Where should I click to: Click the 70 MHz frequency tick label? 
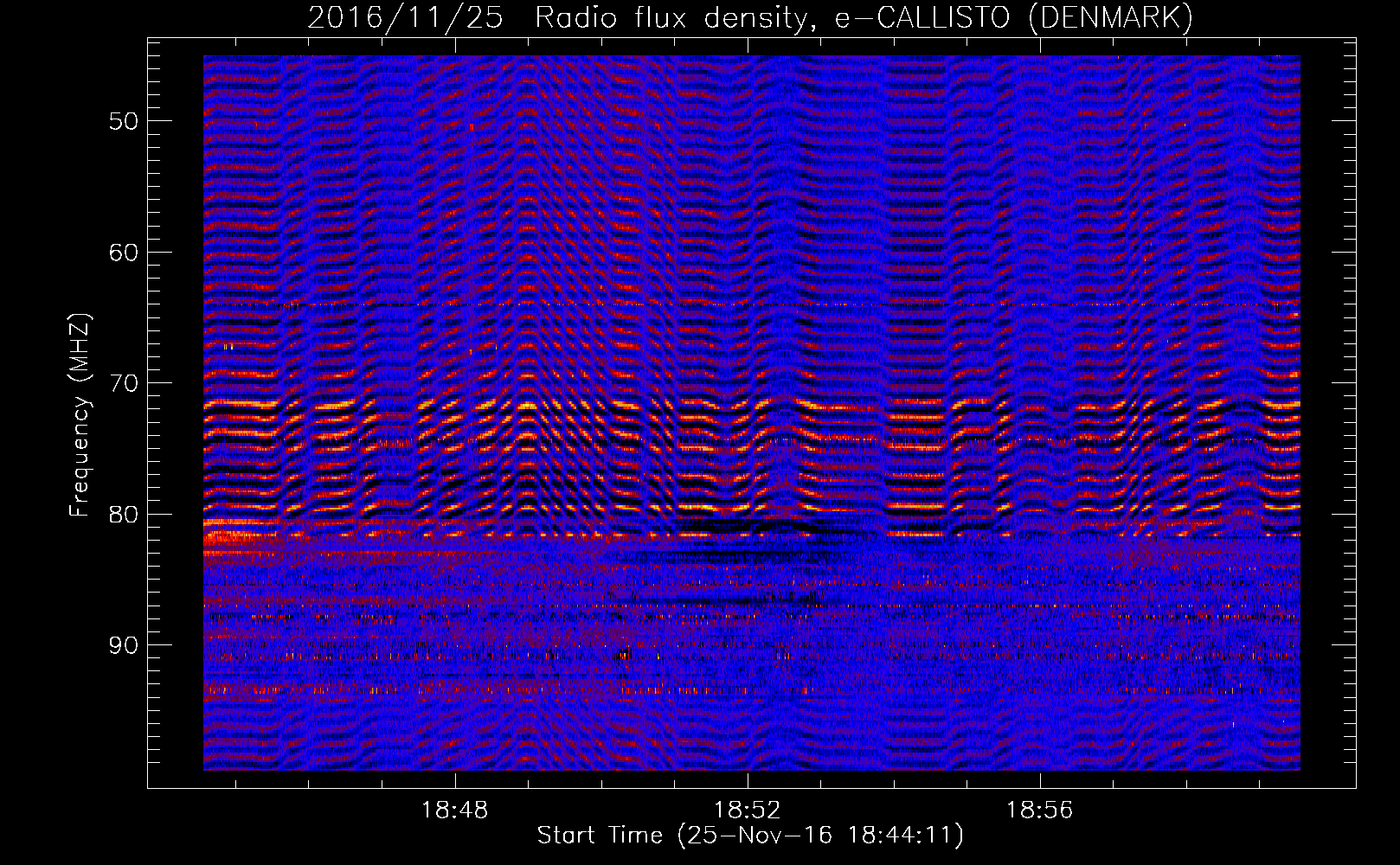(x=124, y=383)
